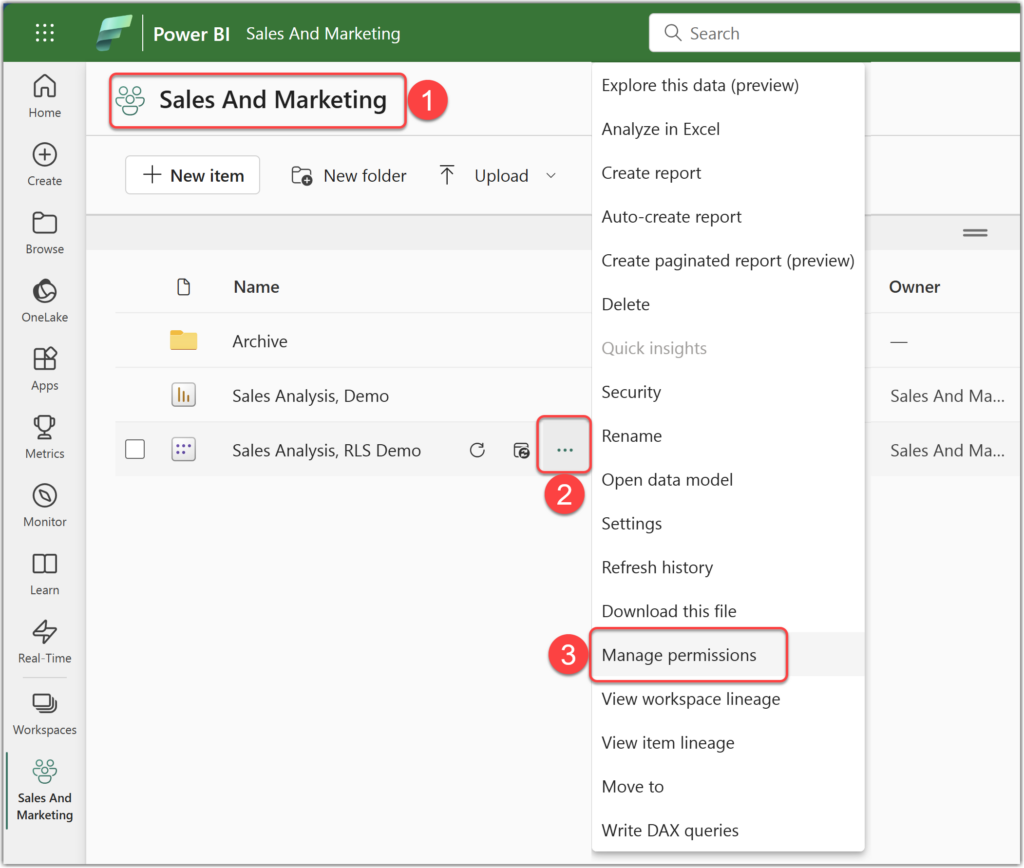Viewport: 1024px width, 868px height.
Task: Click owner Sales And Ma... for RLS Demo
Action: coord(948,450)
